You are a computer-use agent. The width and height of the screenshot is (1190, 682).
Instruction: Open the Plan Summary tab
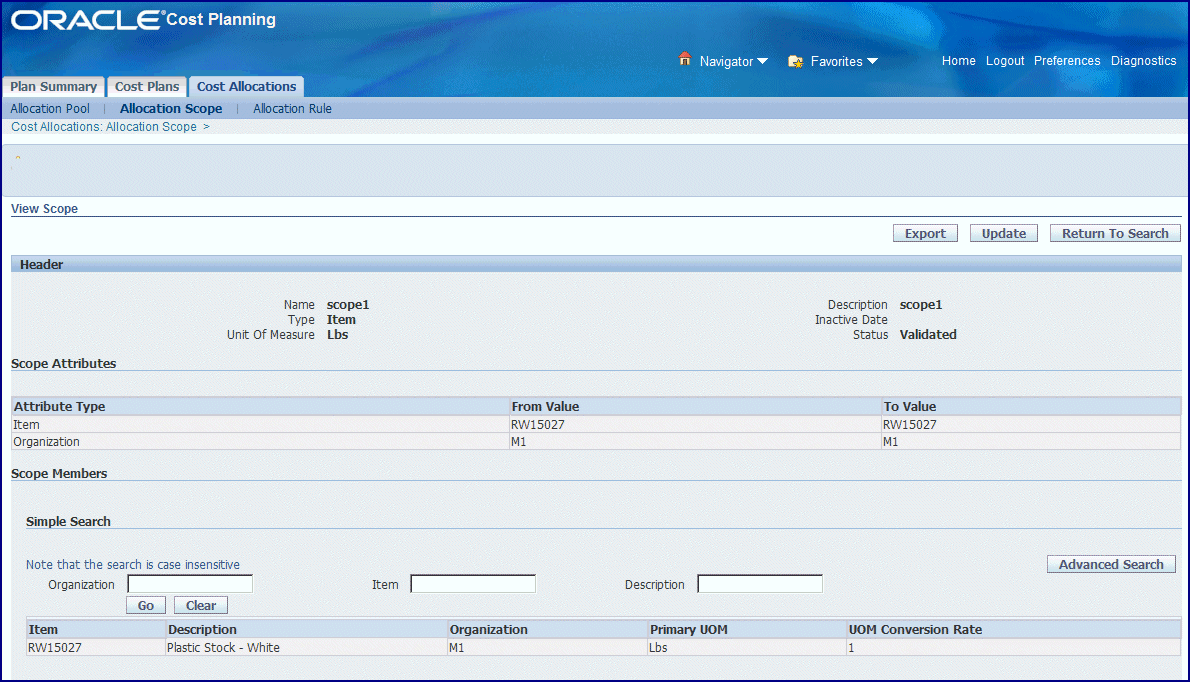coord(53,86)
